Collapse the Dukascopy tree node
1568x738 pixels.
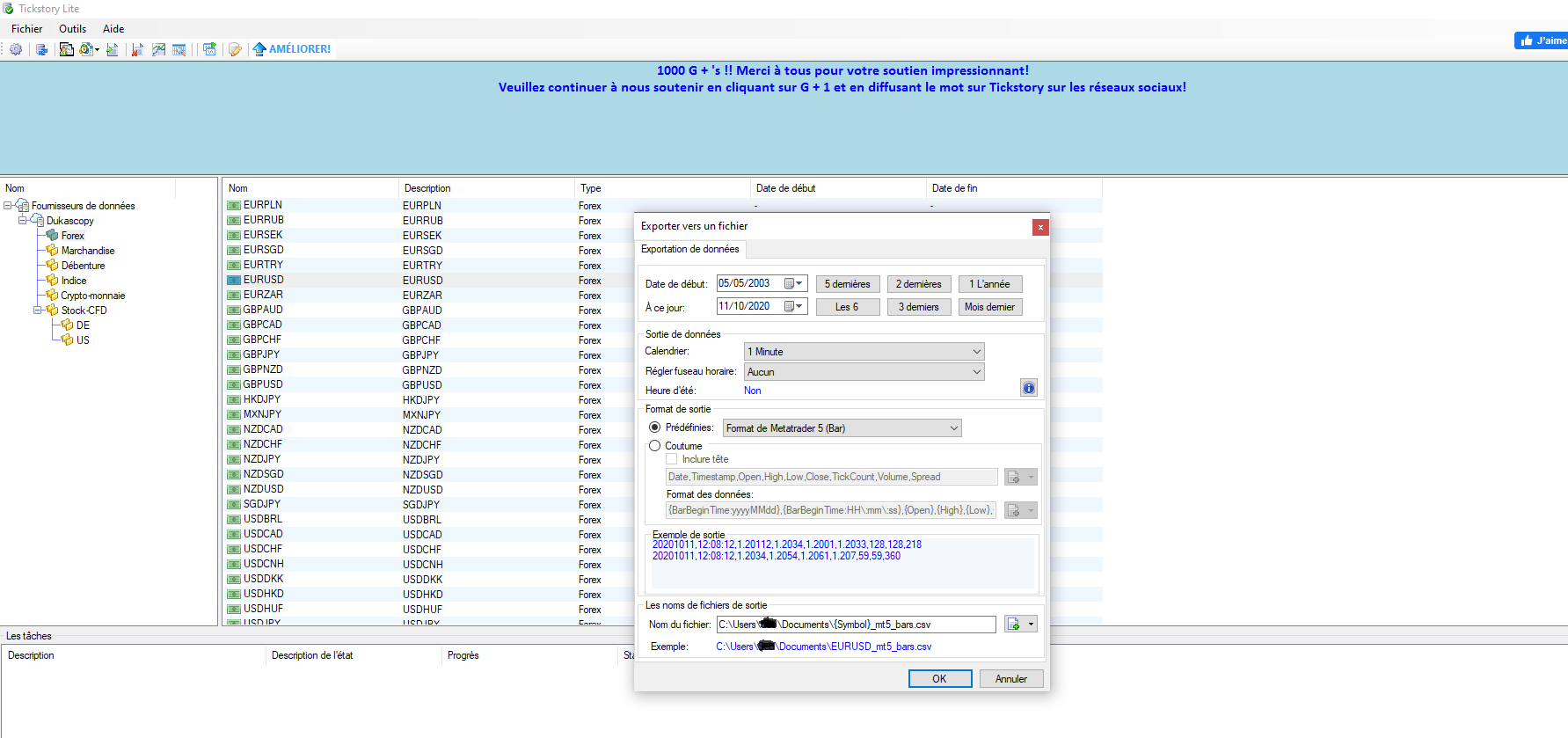(23, 220)
